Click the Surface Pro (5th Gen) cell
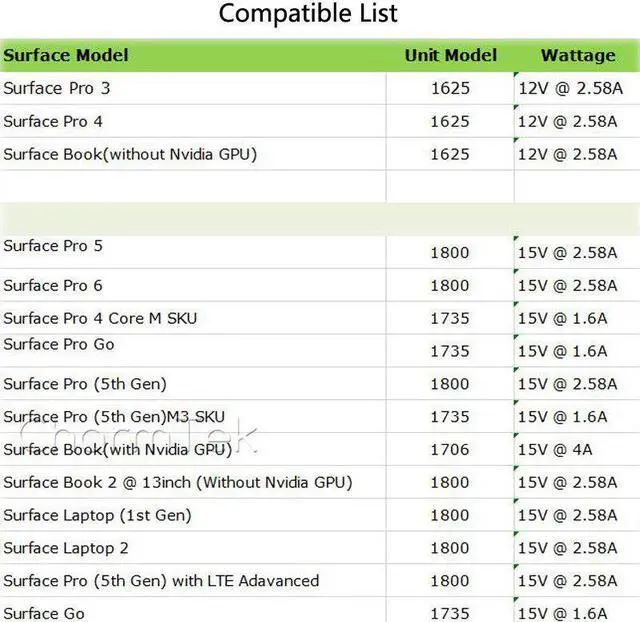640x622 pixels. coord(193,384)
